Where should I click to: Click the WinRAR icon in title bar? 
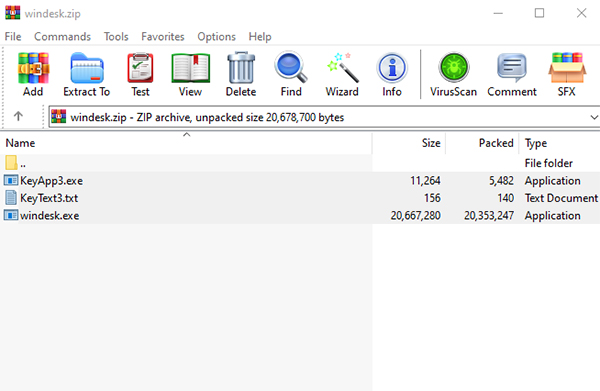pyautogui.click(x=12, y=13)
